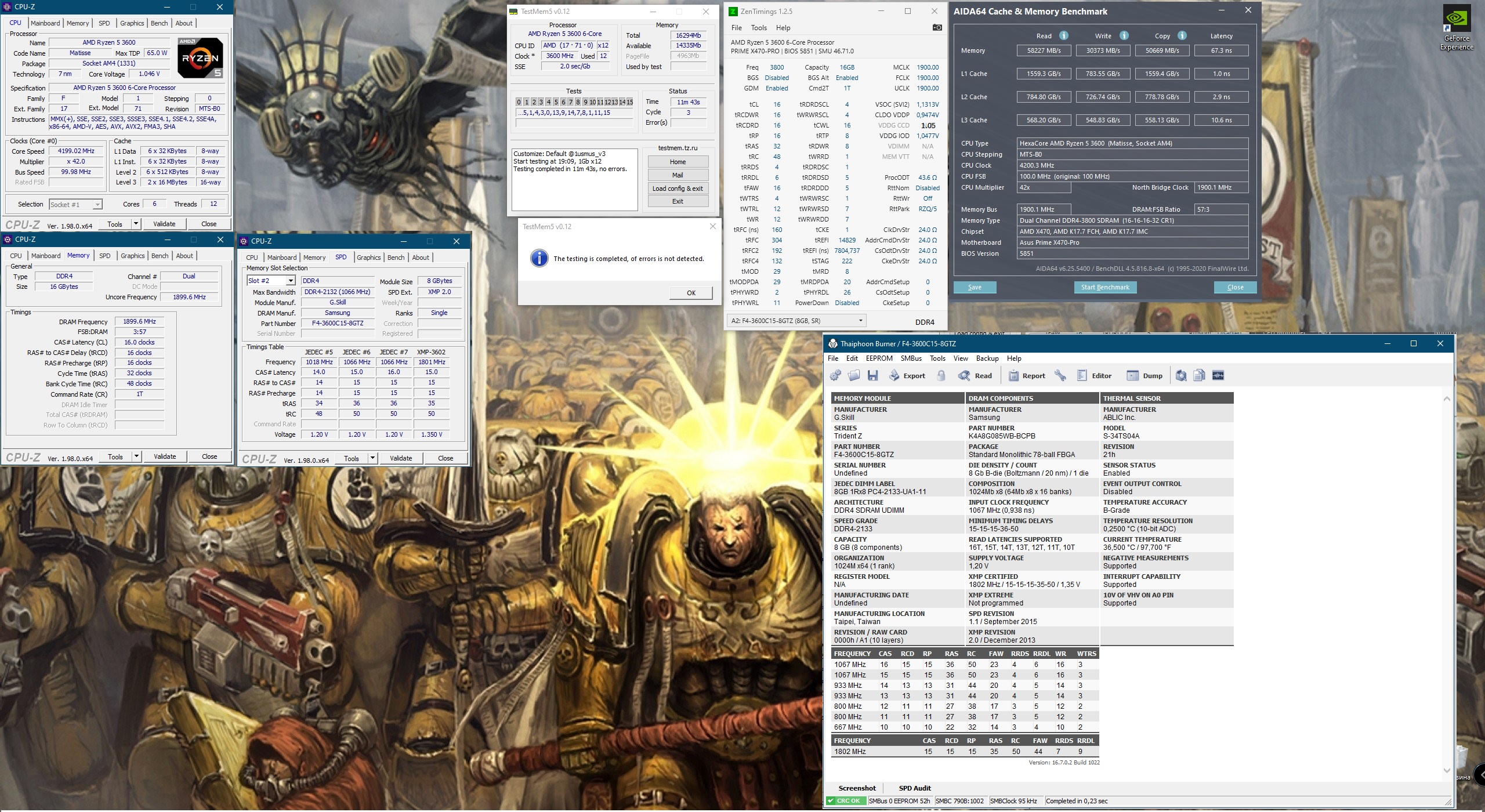1485x812 pixels.
Task: Click the gears settings icon in Thaiphoon Burner
Action: pyautogui.click(x=835, y=376)
